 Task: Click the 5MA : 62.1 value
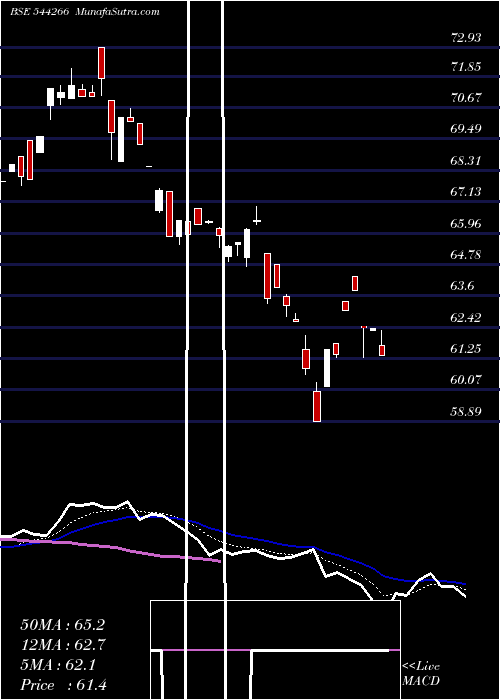[58, 665]
